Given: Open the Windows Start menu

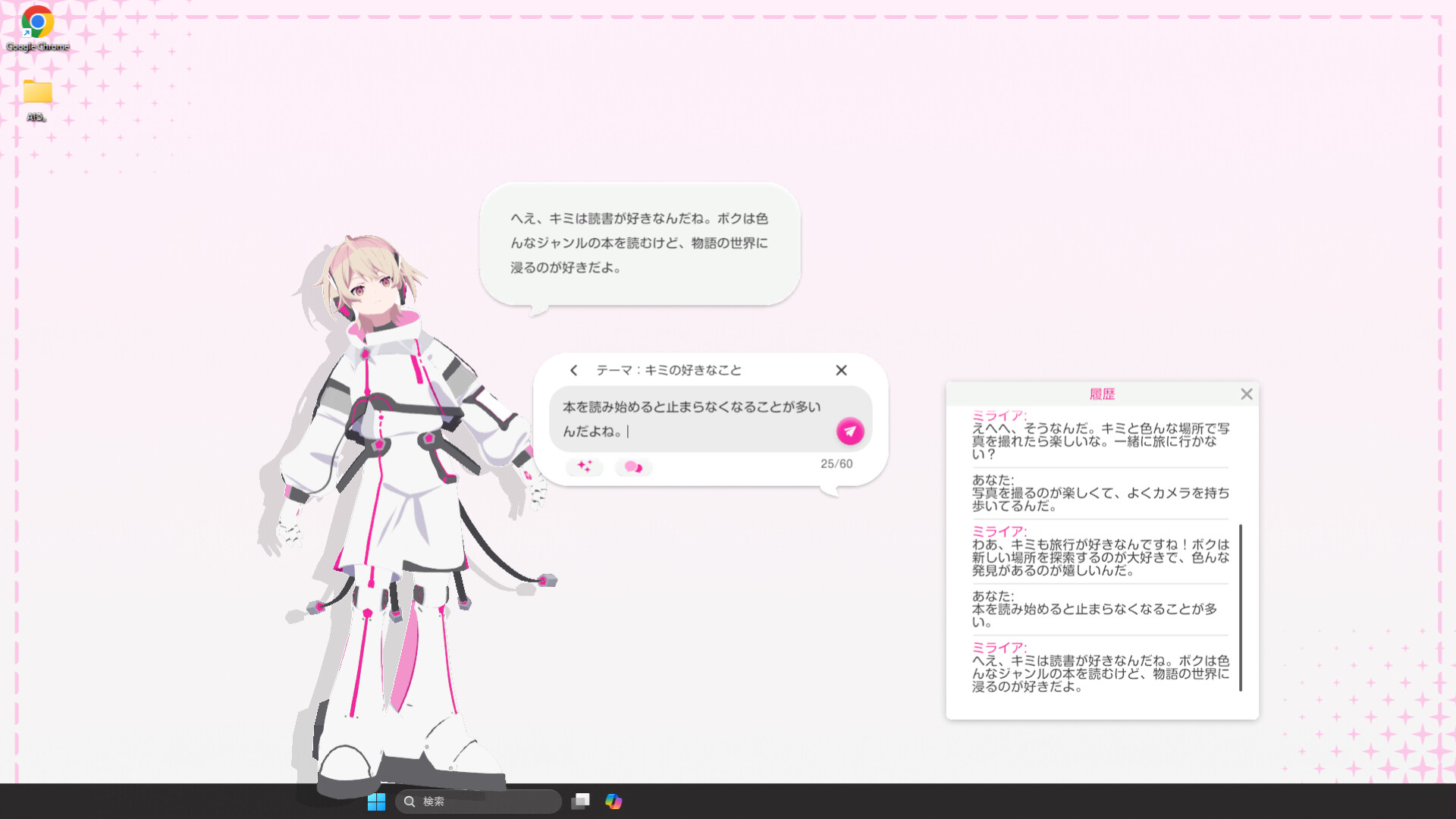Looking at the screenshot, I should coord(376,802).
